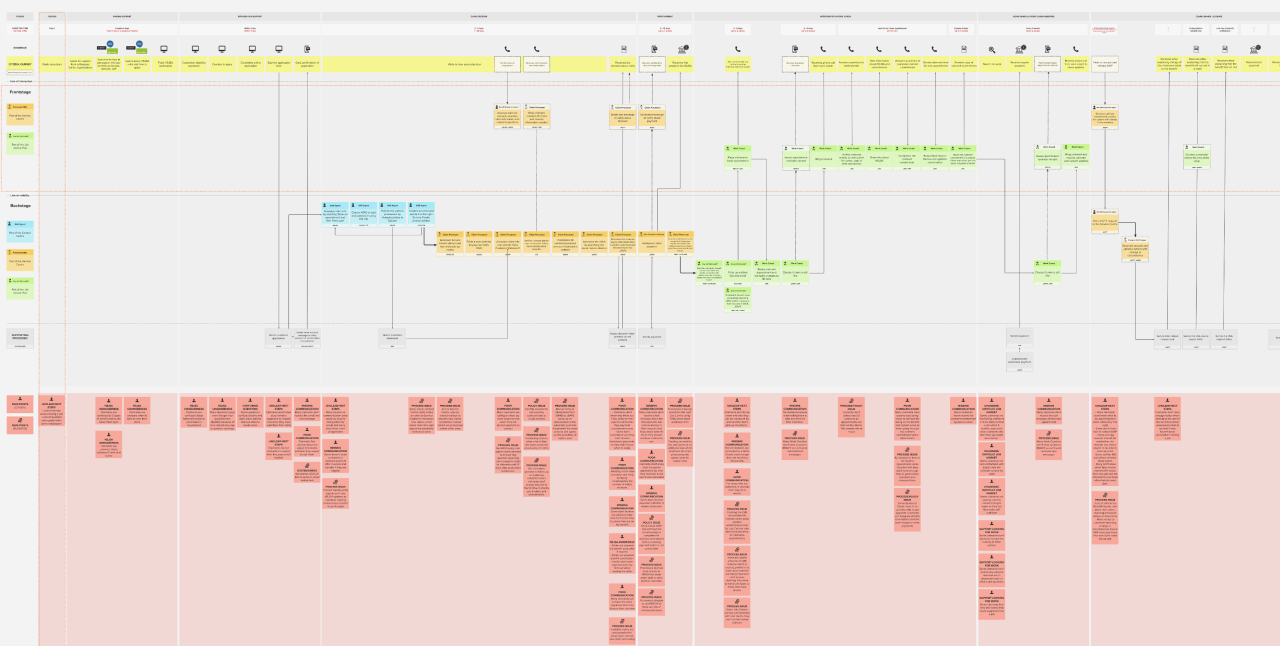This screenshot has height=646, width=1280.
Task: Select the CLAIM CHANGE / CLOSURE stage header
Action: 1185,17
